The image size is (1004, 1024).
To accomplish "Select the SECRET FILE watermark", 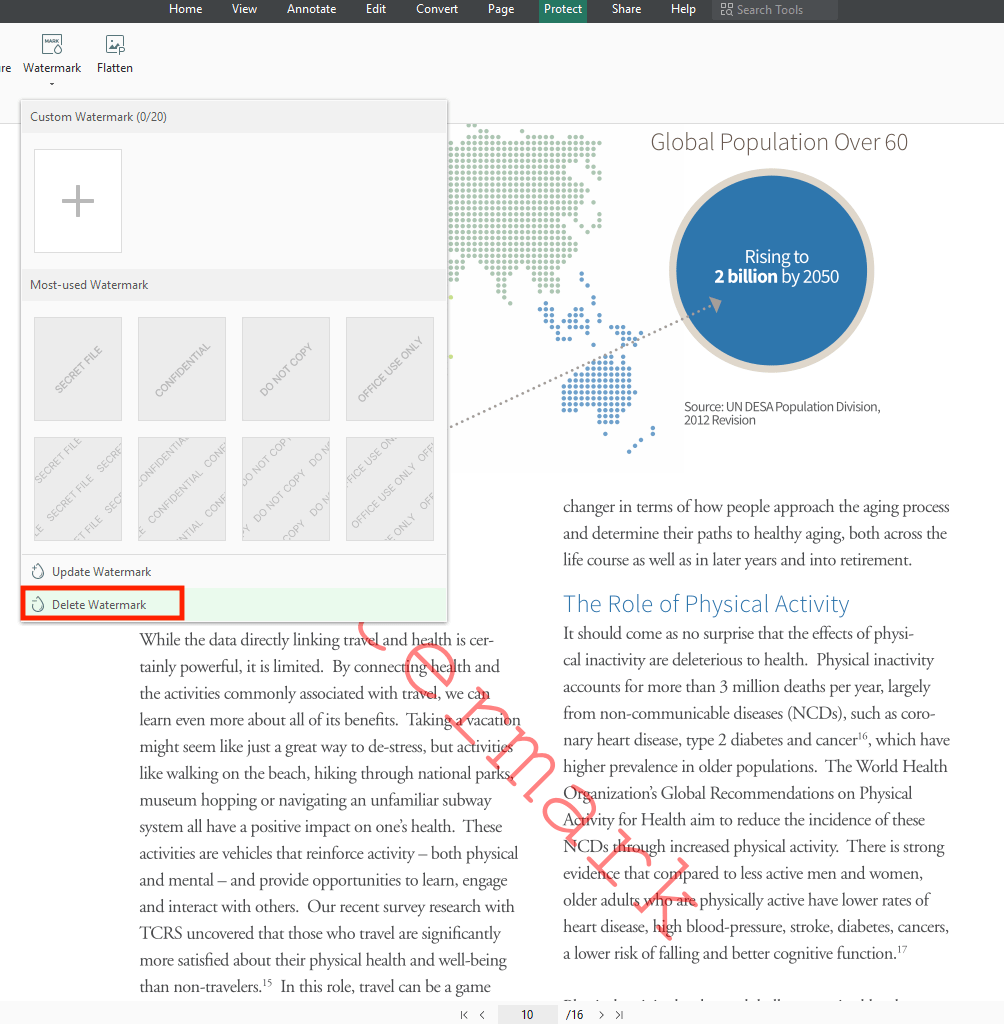I will pos(77,368).
